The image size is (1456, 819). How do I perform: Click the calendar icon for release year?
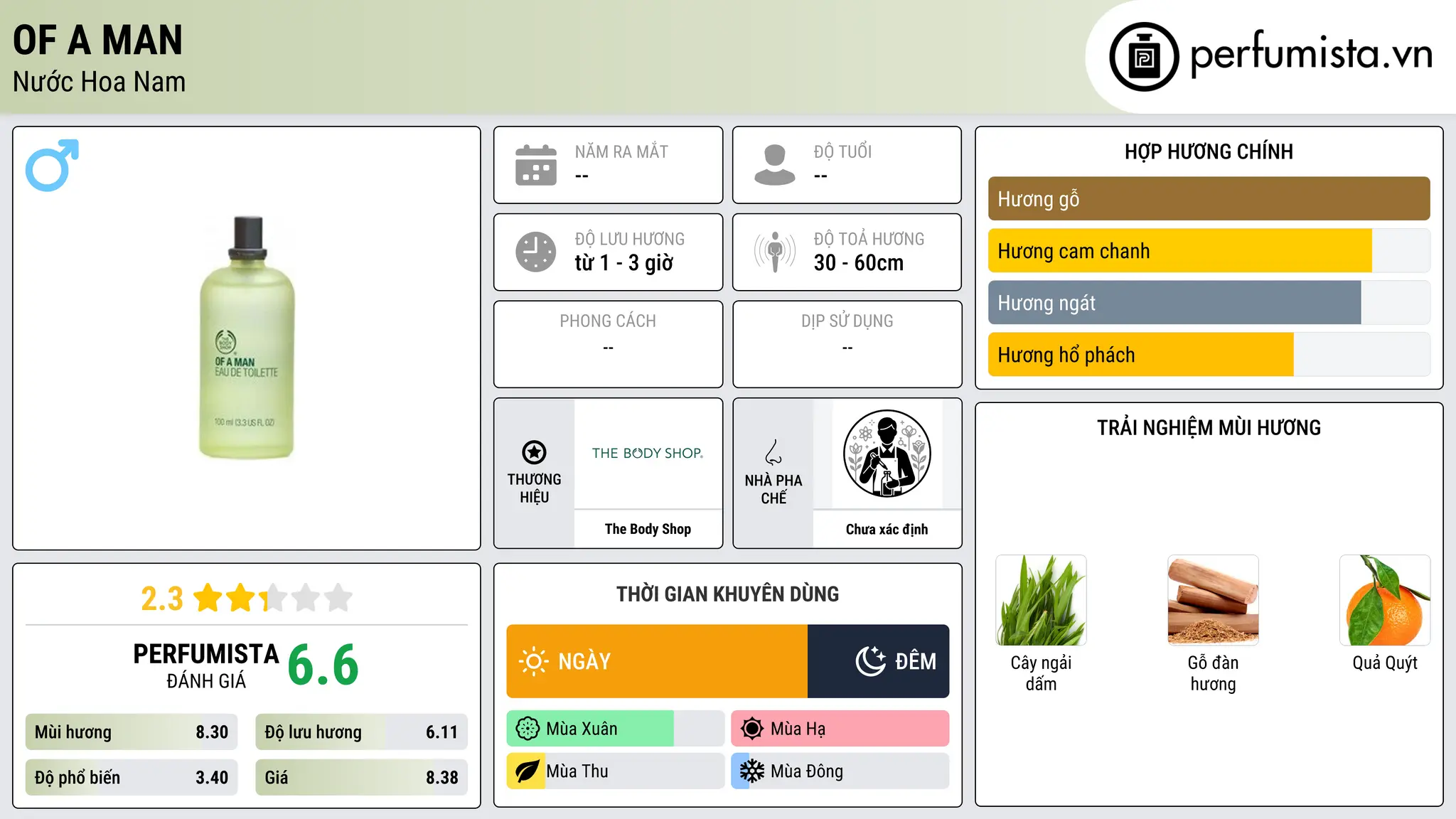tap(536, 165)
